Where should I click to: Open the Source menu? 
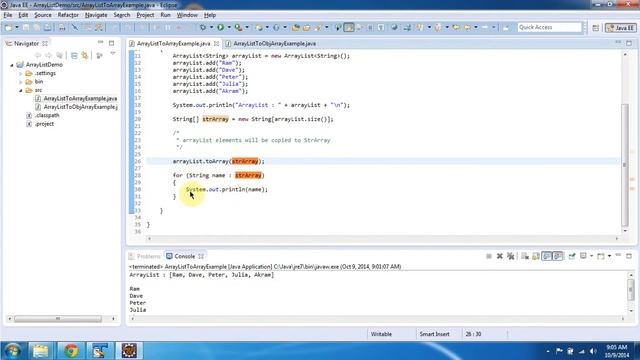[42, 15]
